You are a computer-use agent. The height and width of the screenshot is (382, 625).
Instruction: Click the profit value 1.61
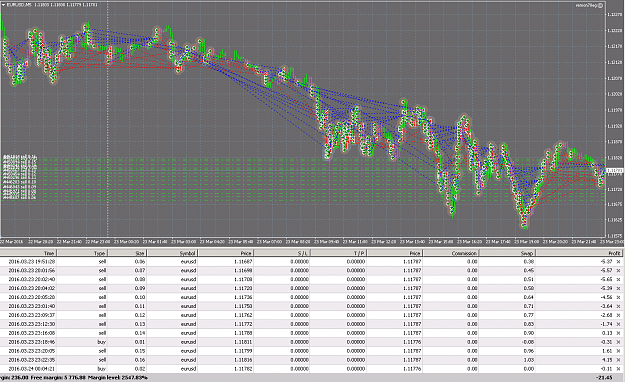pos(607,351)
